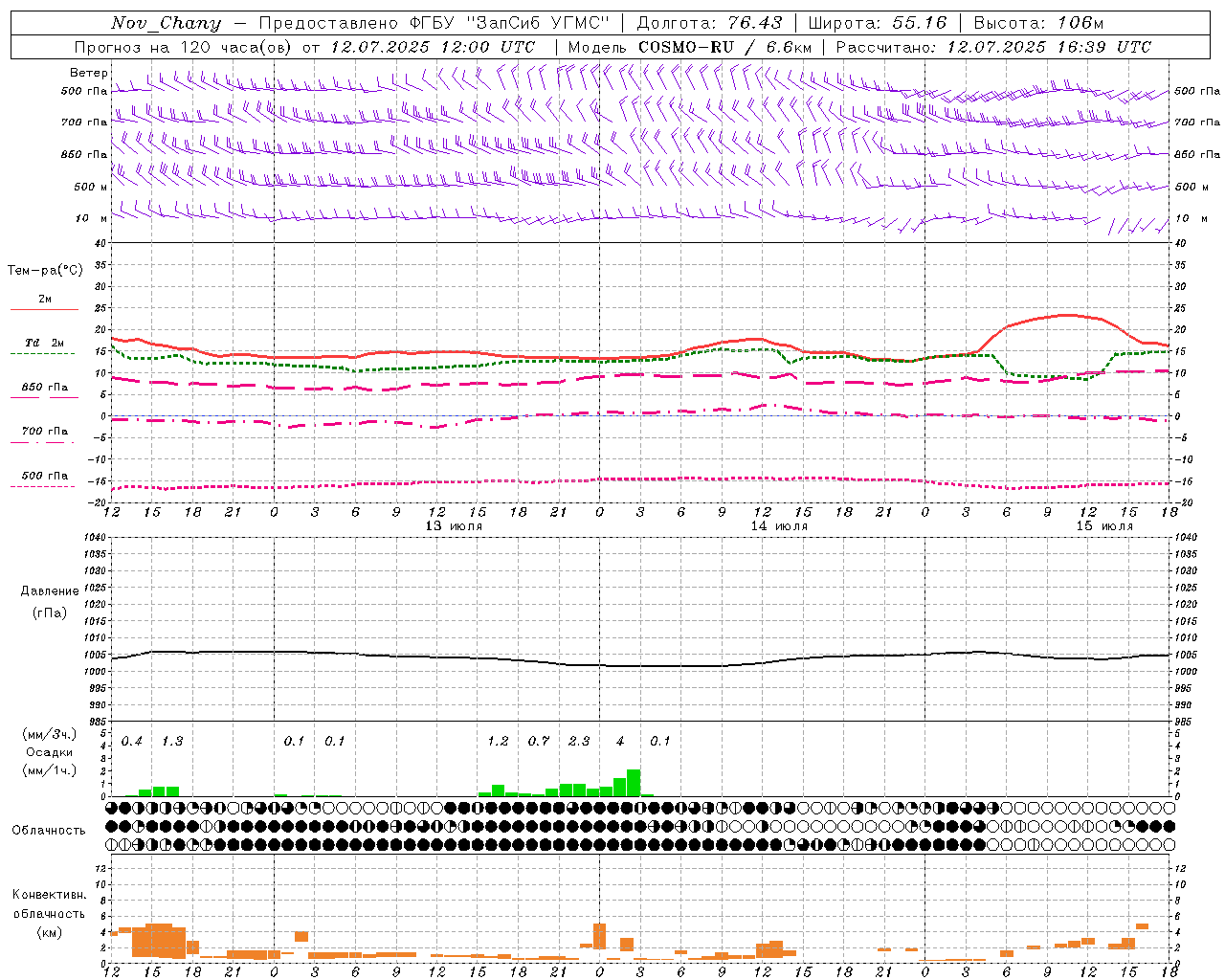Click the "Широта: 55.16" header field
1225x980 pixels.
pyautogui.click(x=877, y=23)
